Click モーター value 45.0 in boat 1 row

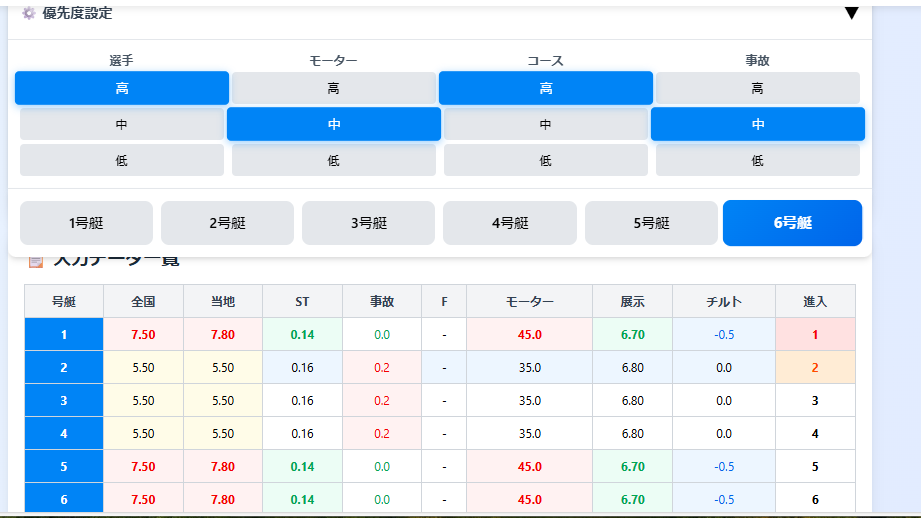coord(530,335)
